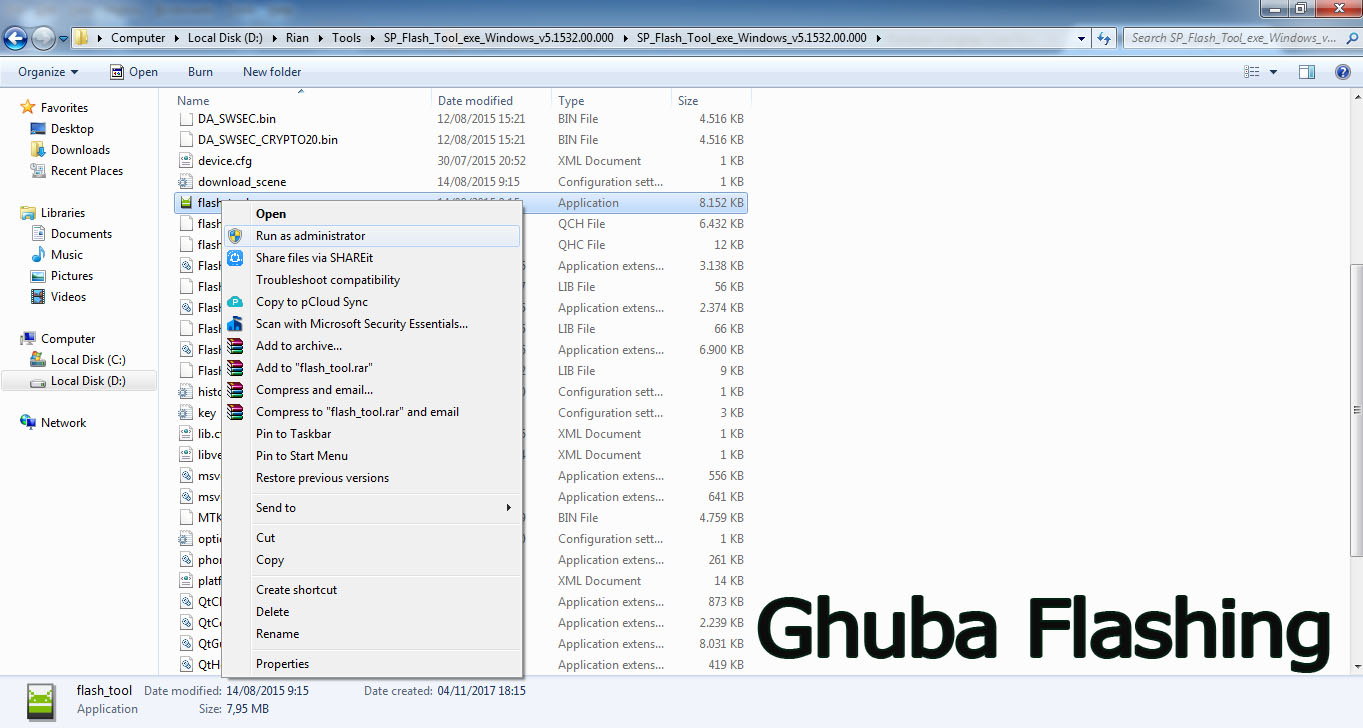Choose Rename in the context menu
This screenshot has width=1363, height=728.
click(277, 633)
